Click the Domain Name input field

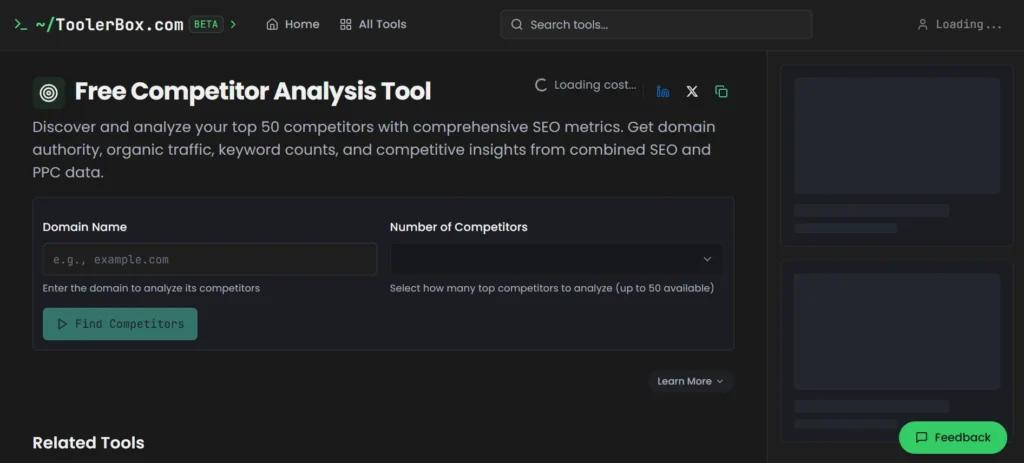click(x=210, y=259)
